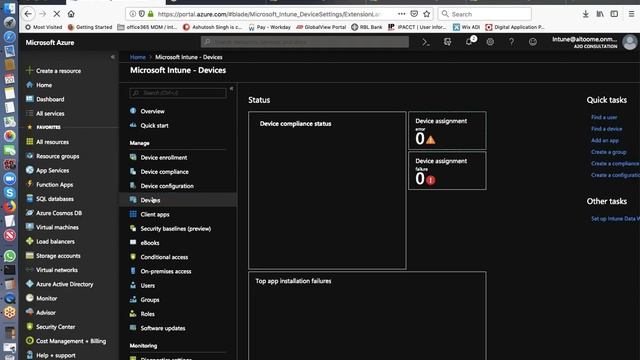
Task: Open portal settings gear
Action: pos(490,42)
